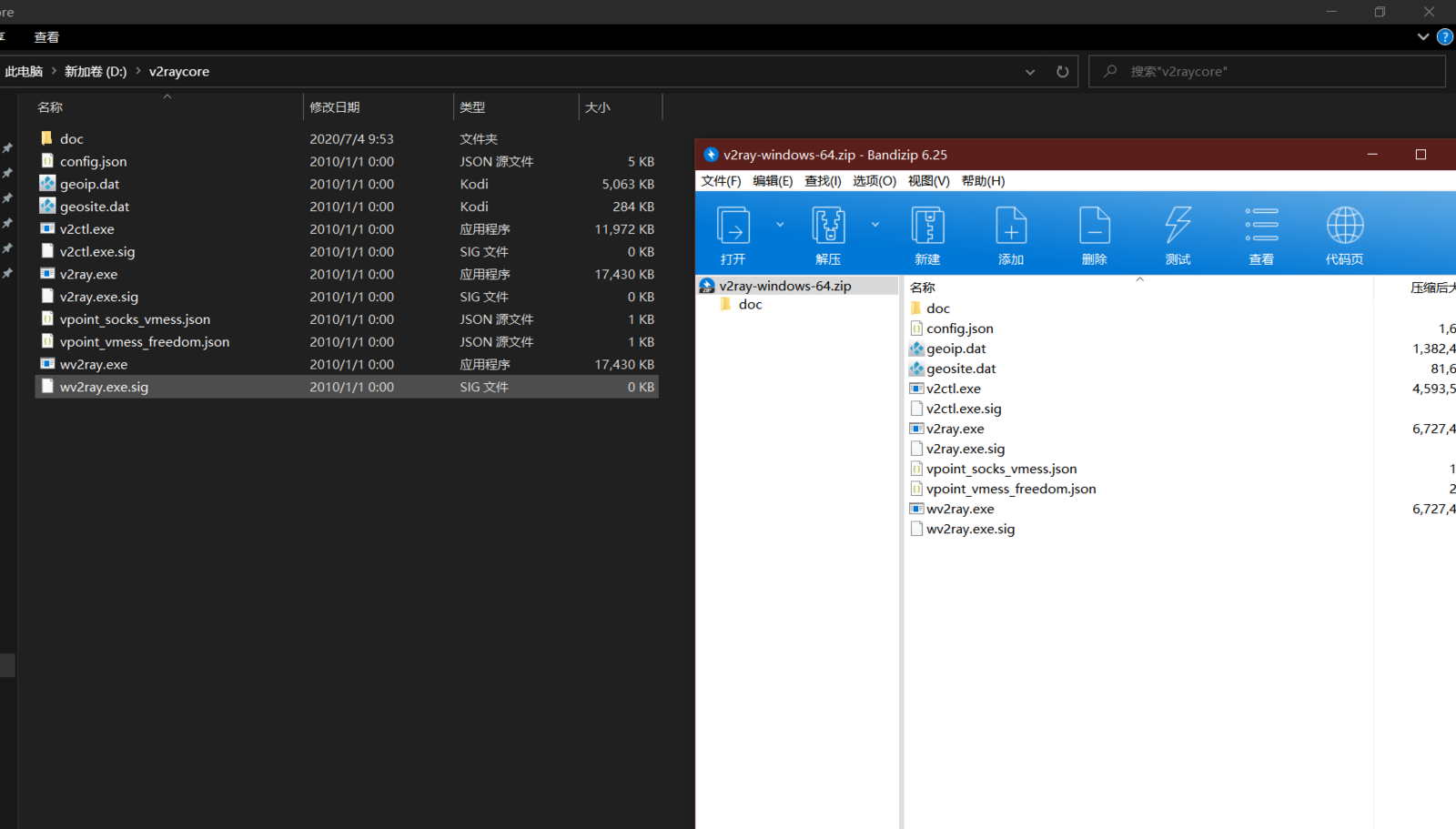Screen dimensions: 1456x829
Task: Expand the Explorer address bar history dropdown
Action: (1030, 72)
